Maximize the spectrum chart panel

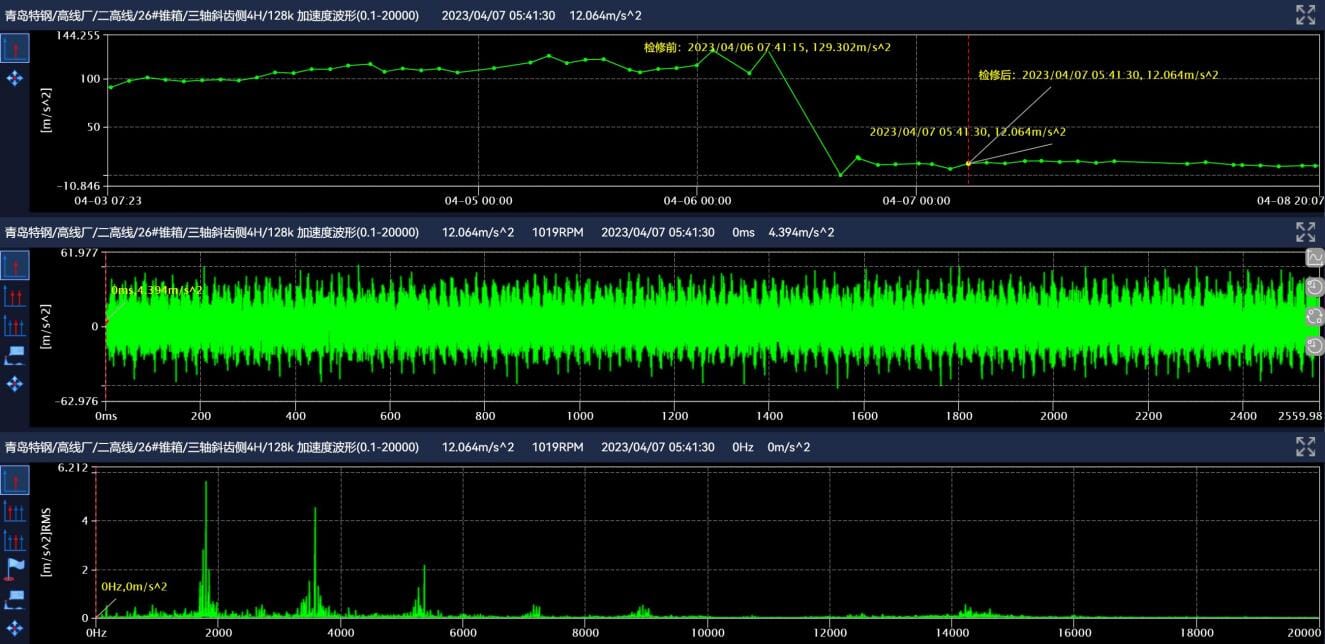[x=1305, y=447]
